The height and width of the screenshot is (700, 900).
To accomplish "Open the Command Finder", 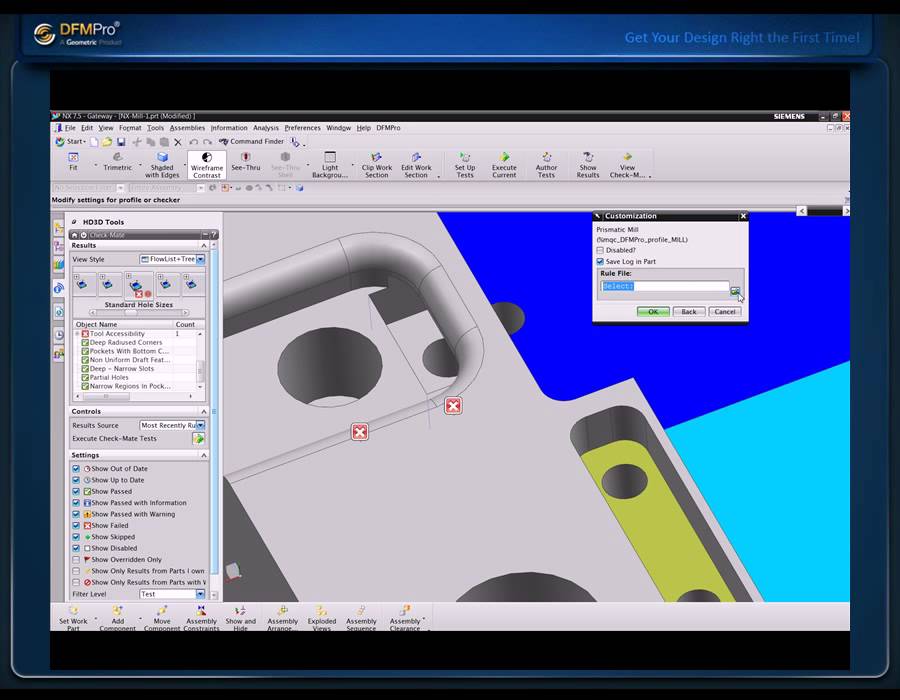I will [x=251, y=142].
